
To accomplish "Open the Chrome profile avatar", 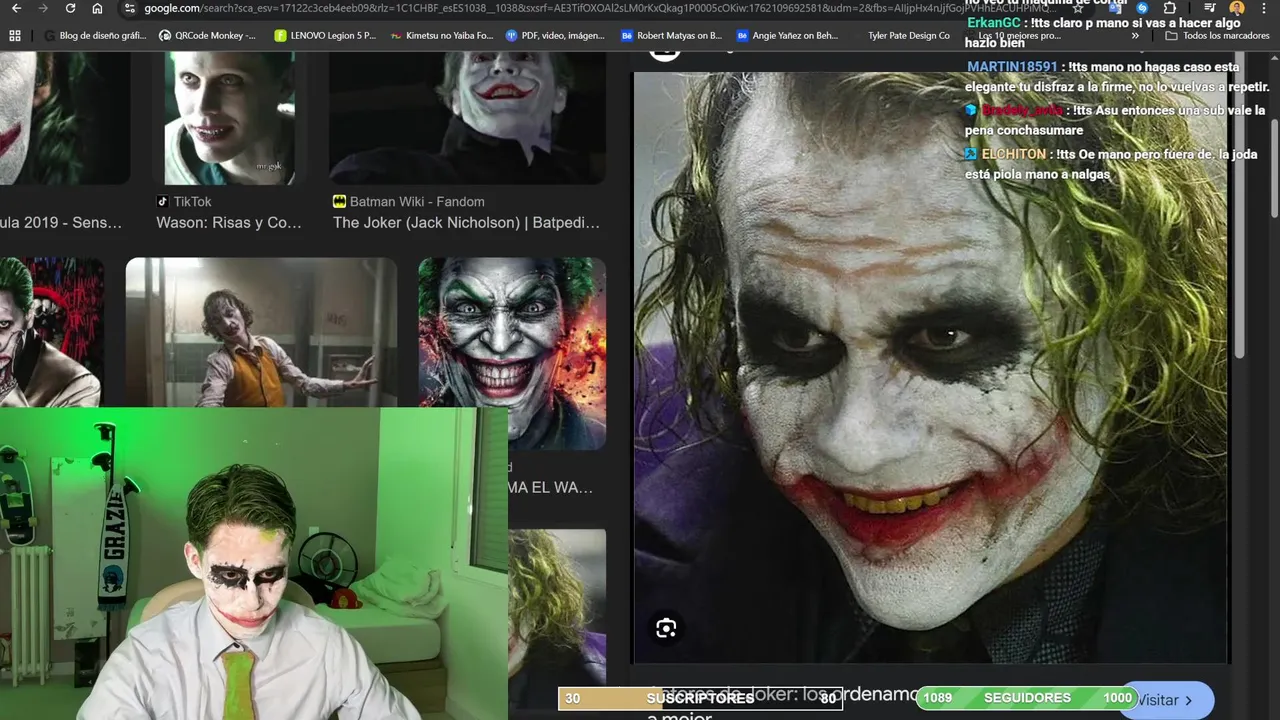I will click(x=1237, y=8).
